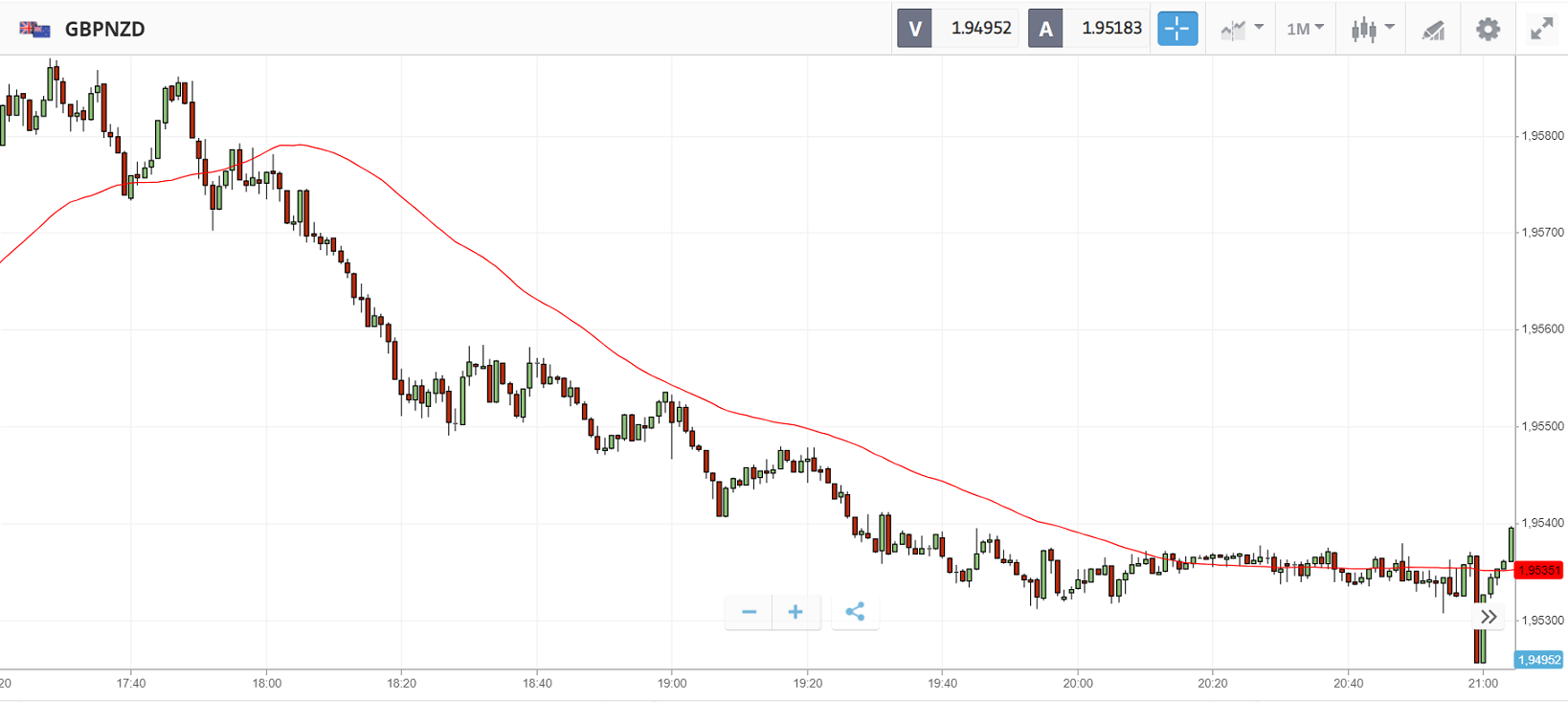
Task: Click the 1.95400 price axis label
Action: 1542,523
